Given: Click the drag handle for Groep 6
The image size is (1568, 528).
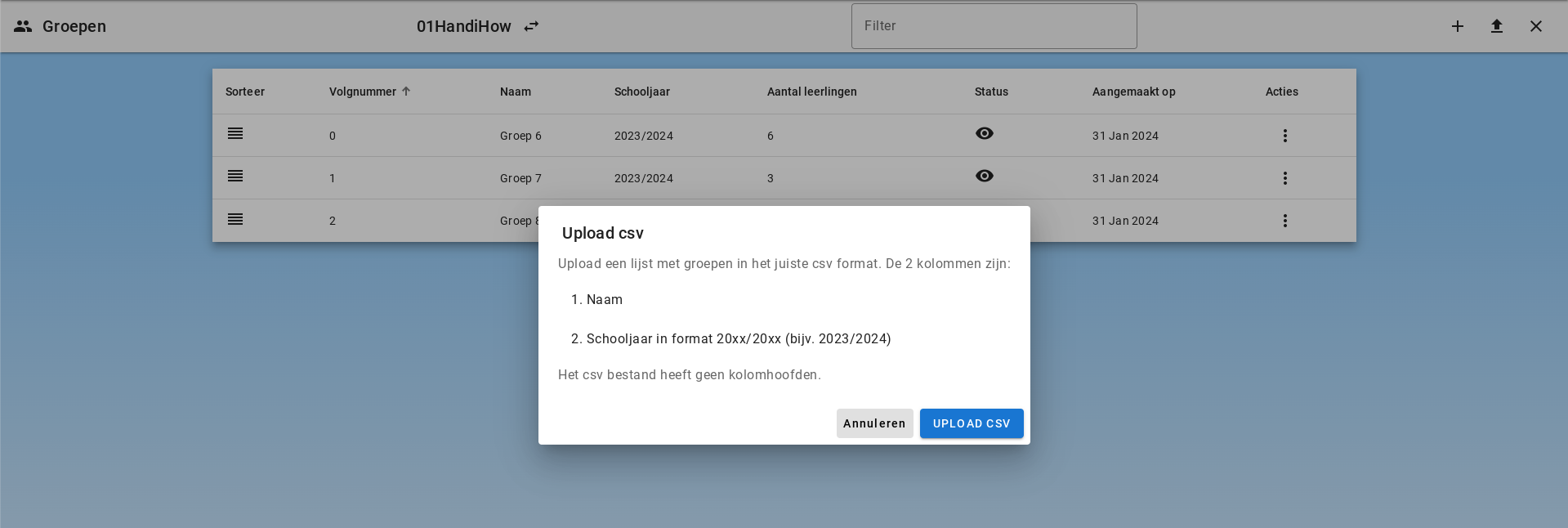Looking at the screenshot, I should tap(235, 134).
